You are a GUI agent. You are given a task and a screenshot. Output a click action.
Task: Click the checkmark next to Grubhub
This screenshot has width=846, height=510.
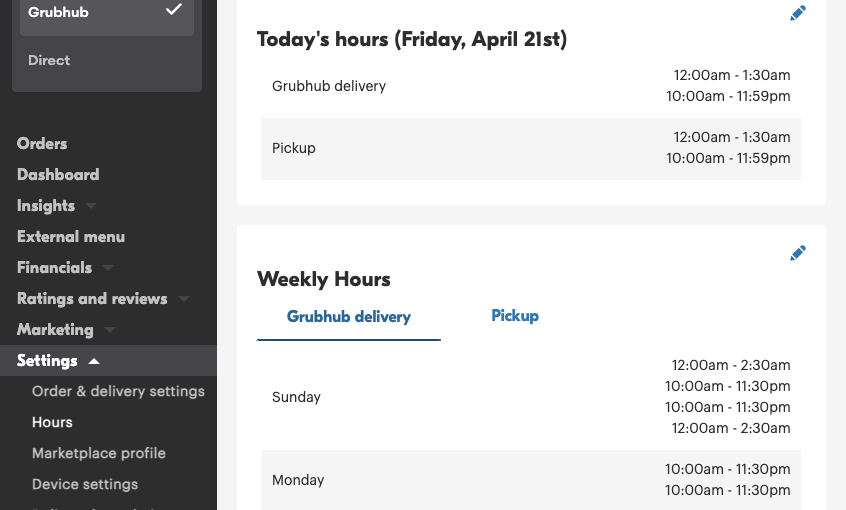click(x=174, y=9)
